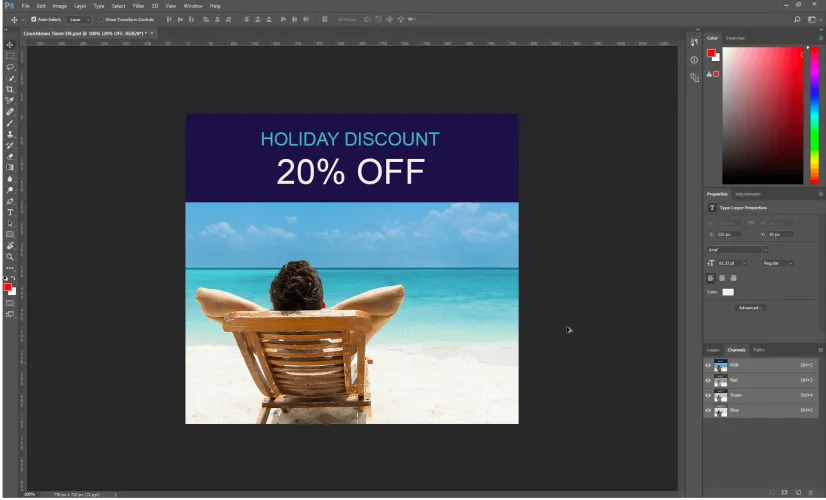Open the Window menu
This screenshot has height=500, width=826.
193,6
